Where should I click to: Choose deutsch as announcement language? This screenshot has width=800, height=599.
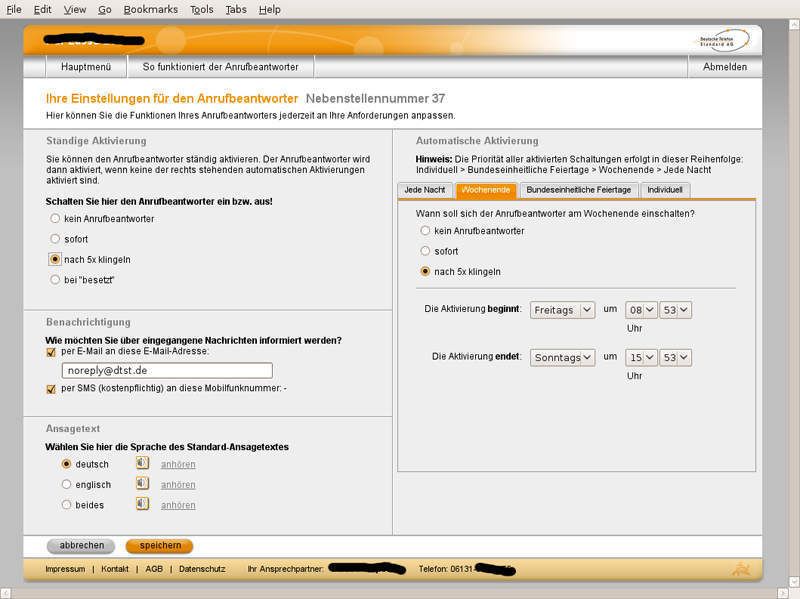[66, 464]
